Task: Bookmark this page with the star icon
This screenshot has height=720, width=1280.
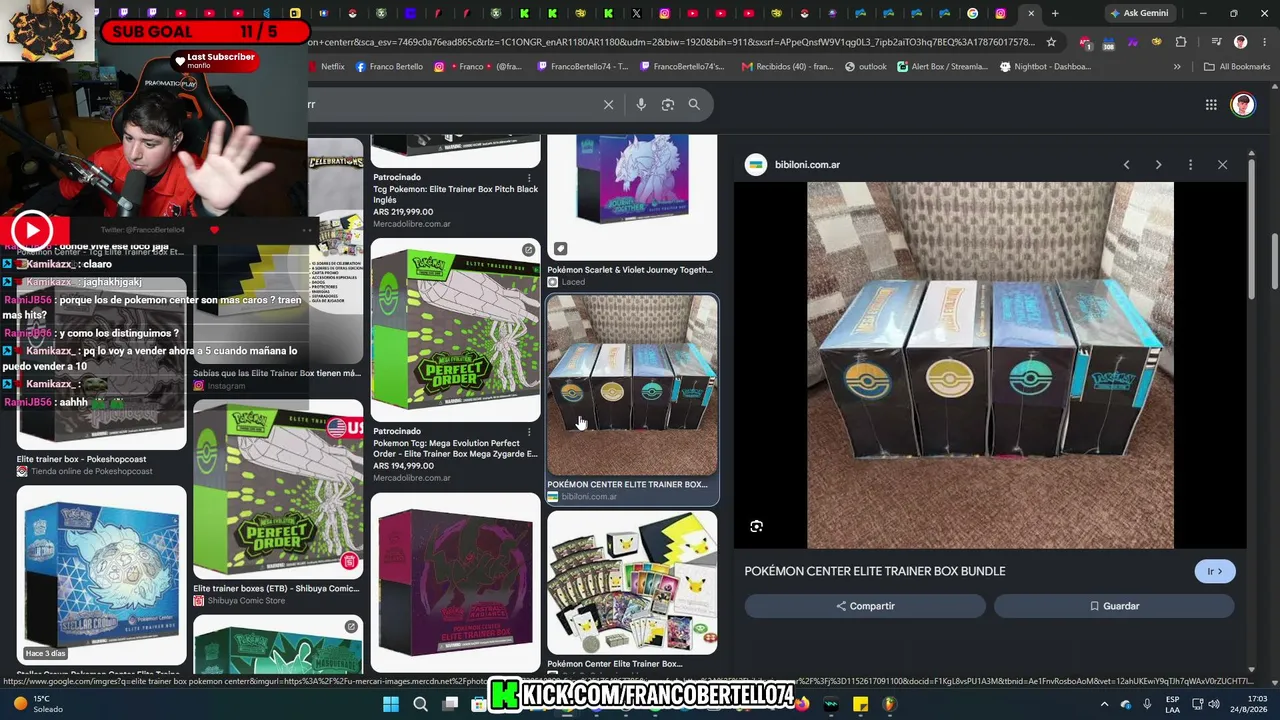Action: [1051, 42]
